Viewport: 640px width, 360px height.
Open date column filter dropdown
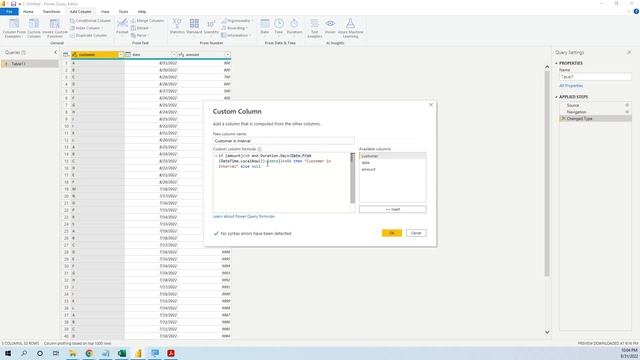174,55
